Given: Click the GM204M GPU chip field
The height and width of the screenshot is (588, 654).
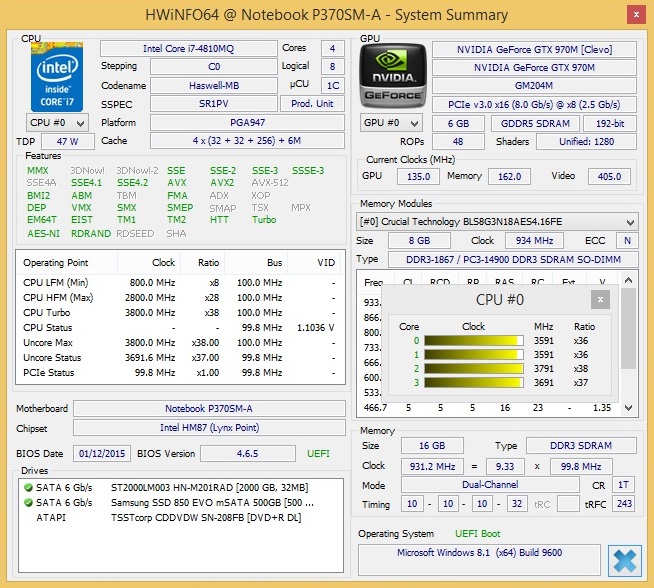Looking at the screenshot, I should [534, 85].
